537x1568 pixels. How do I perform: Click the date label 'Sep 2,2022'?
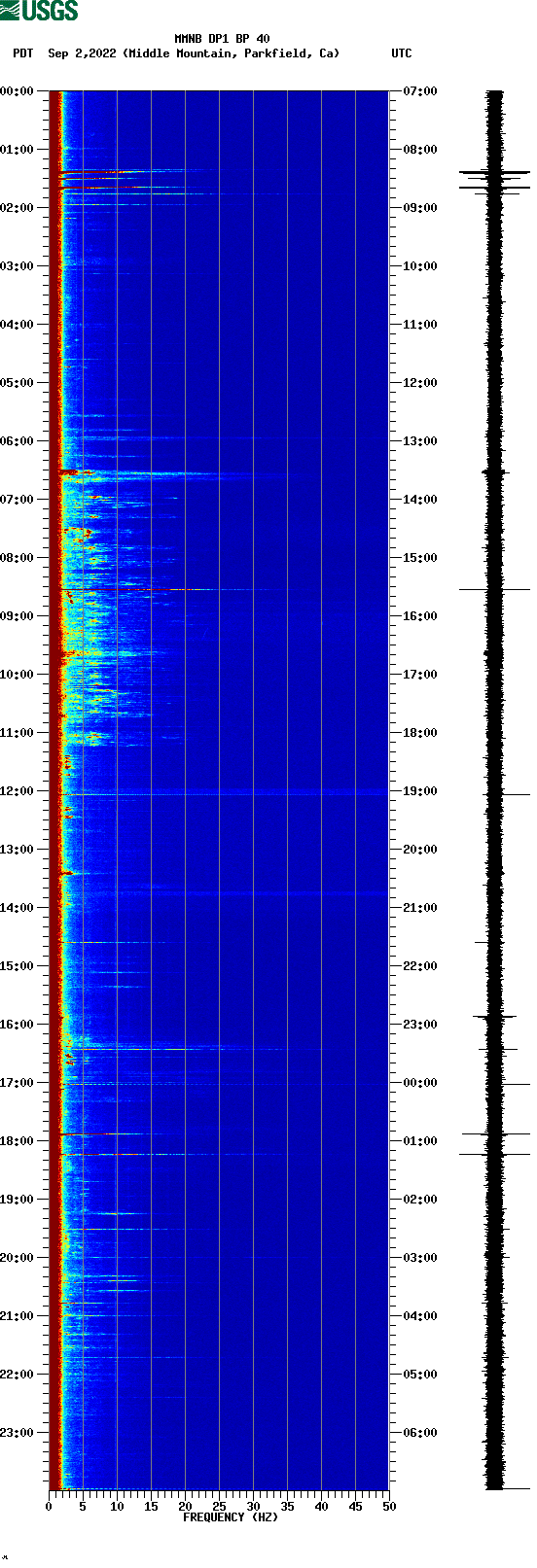pos(83,53)
